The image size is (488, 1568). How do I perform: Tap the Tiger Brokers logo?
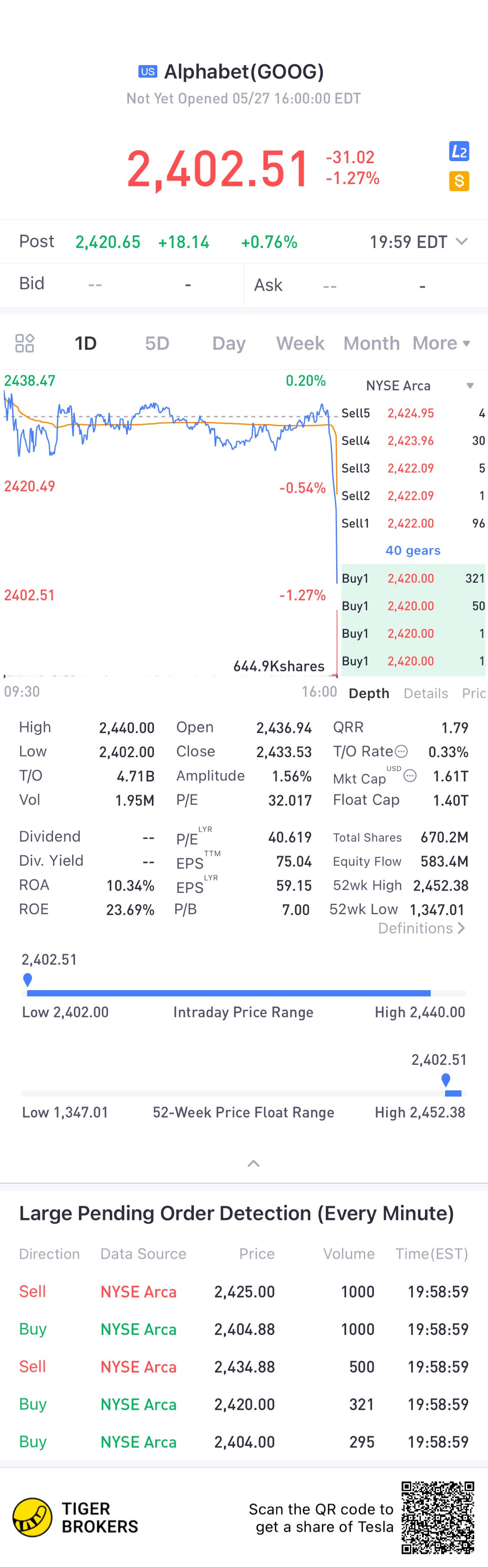33,1517
